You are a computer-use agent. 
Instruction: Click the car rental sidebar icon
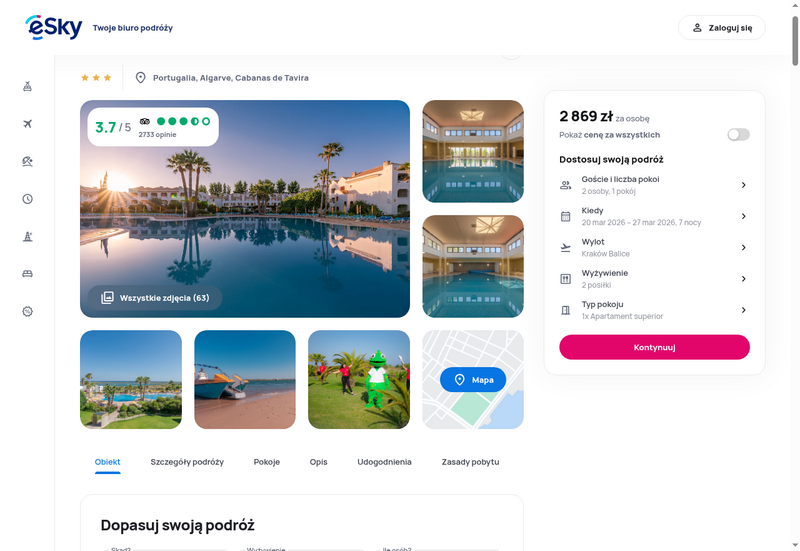click(28, 274)
